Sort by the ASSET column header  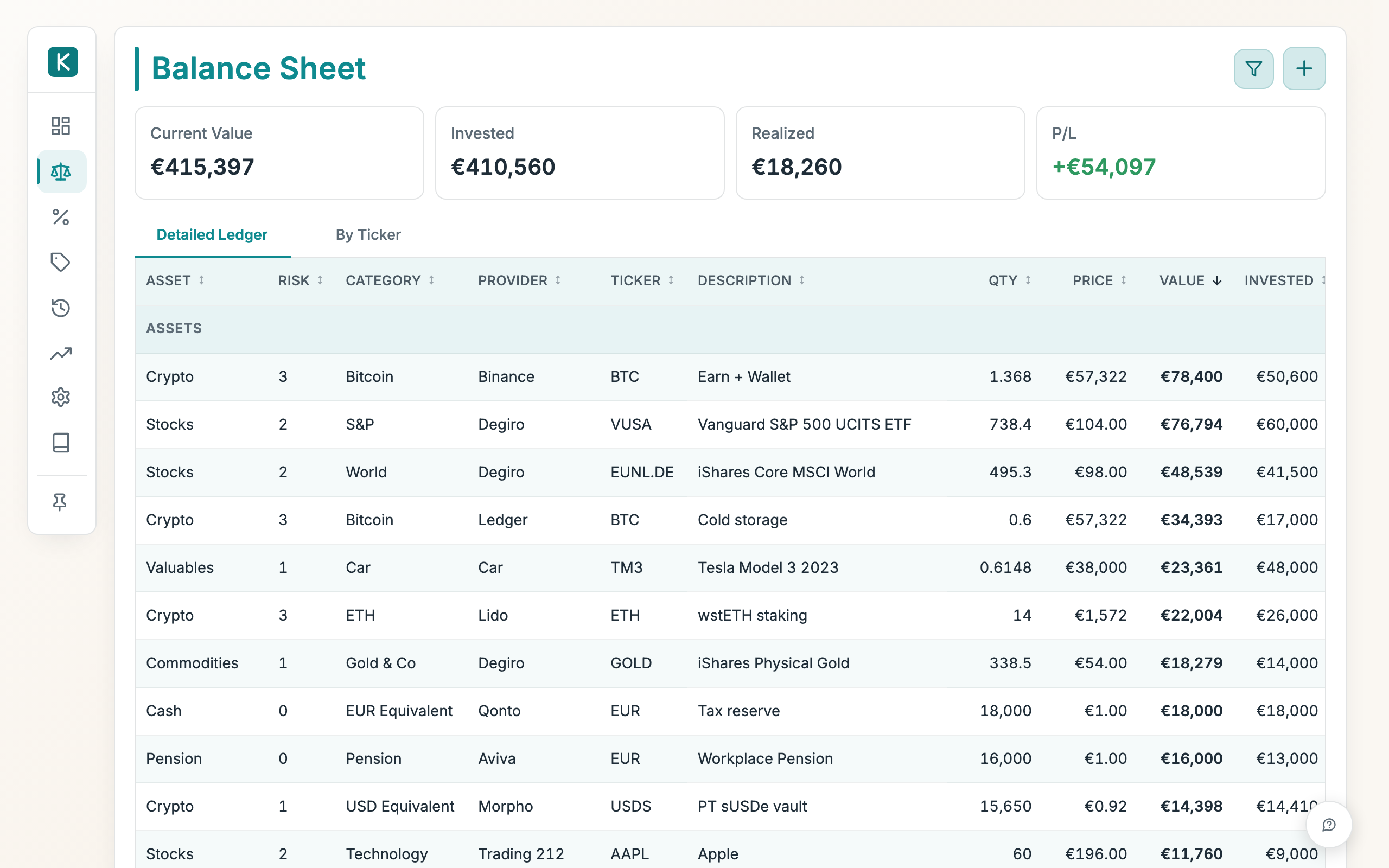coord(175,280)
